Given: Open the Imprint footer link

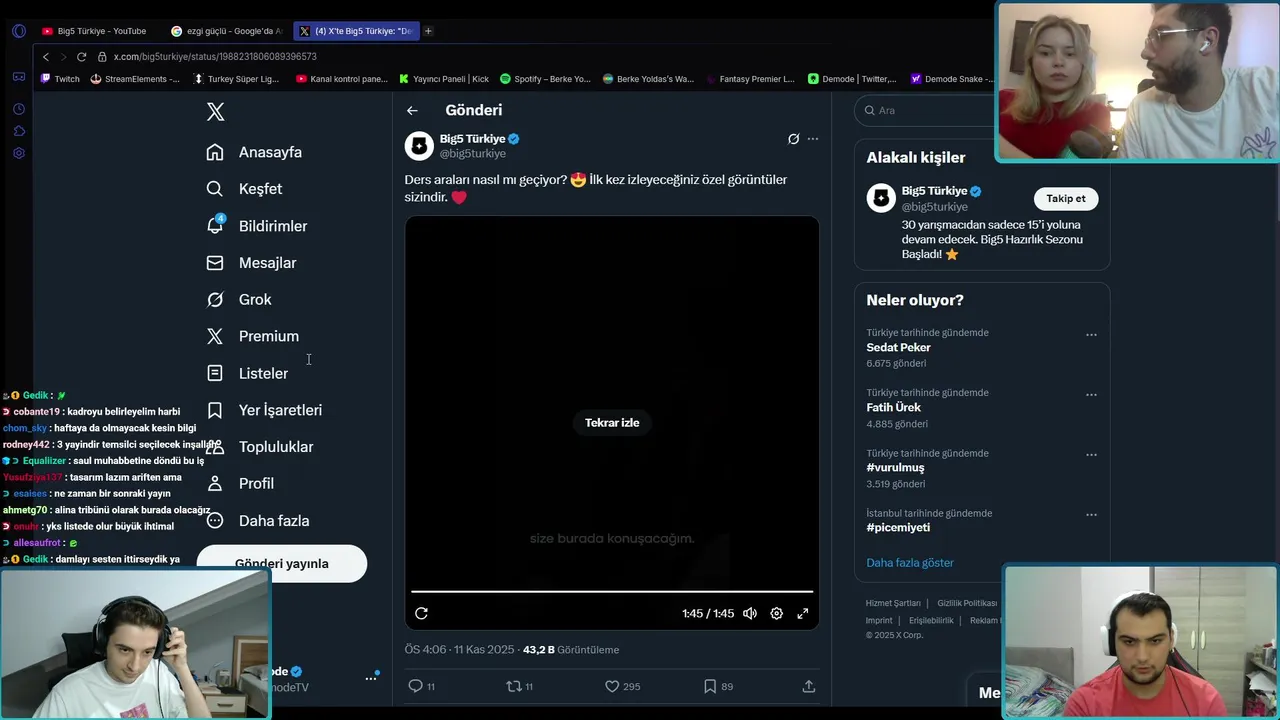Looking at the screenshot, I should [879, 621].
